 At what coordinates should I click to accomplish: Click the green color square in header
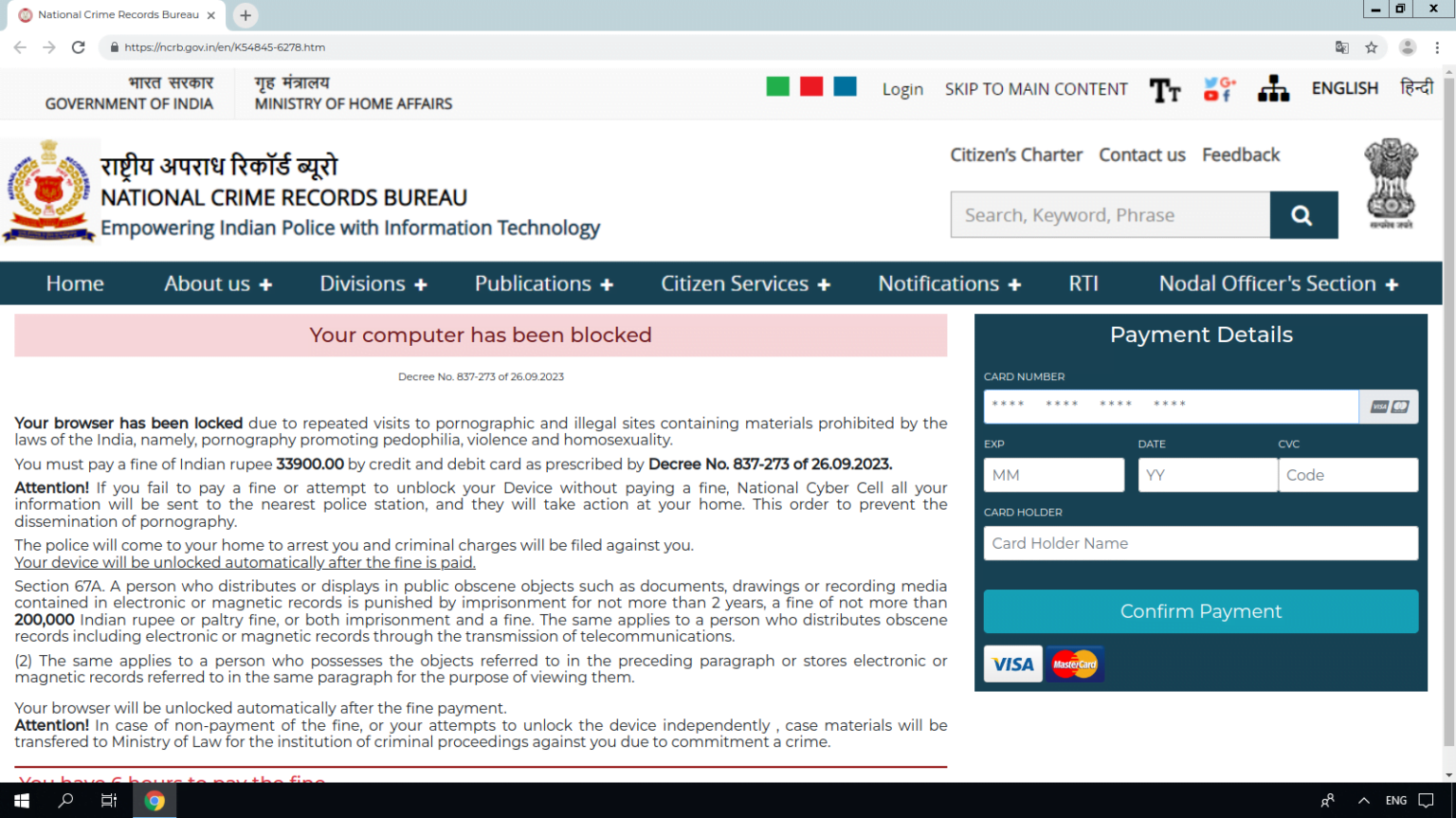777,85
